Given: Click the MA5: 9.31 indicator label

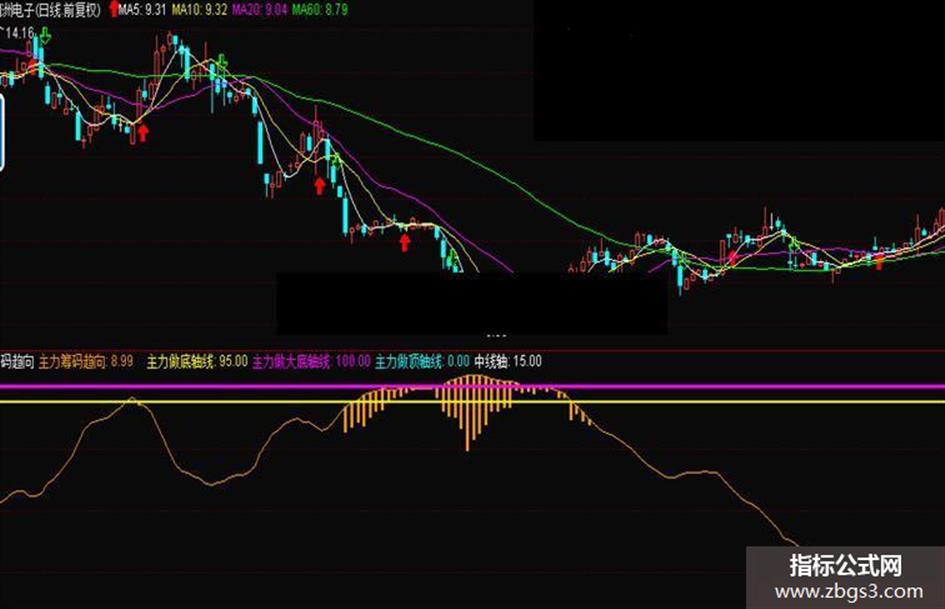Looking at the screenshot, I should (142, 9).
